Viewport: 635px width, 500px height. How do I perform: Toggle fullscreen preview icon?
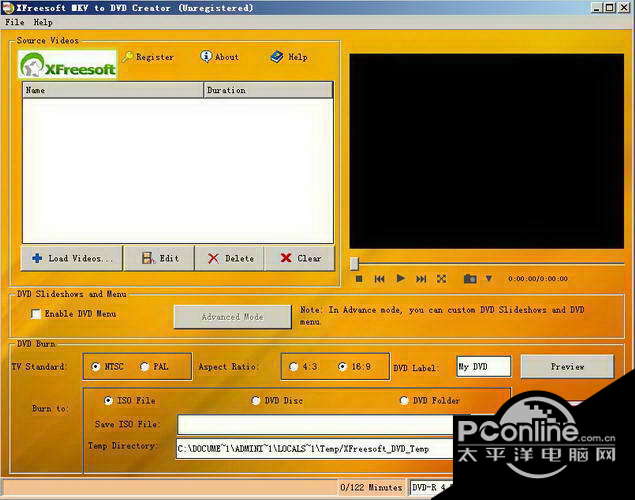click(441, 279)
